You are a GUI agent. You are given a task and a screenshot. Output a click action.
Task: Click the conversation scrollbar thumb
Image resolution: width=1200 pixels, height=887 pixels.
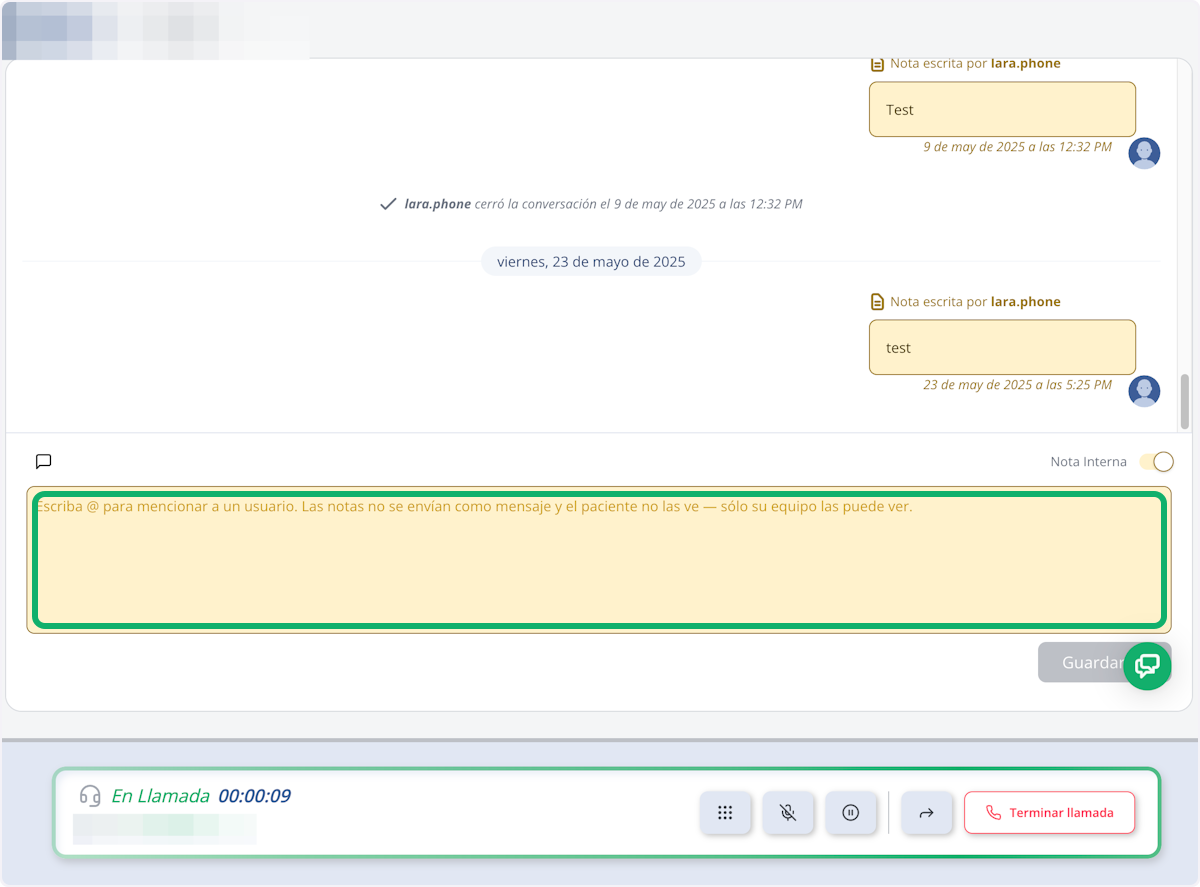1185,401
